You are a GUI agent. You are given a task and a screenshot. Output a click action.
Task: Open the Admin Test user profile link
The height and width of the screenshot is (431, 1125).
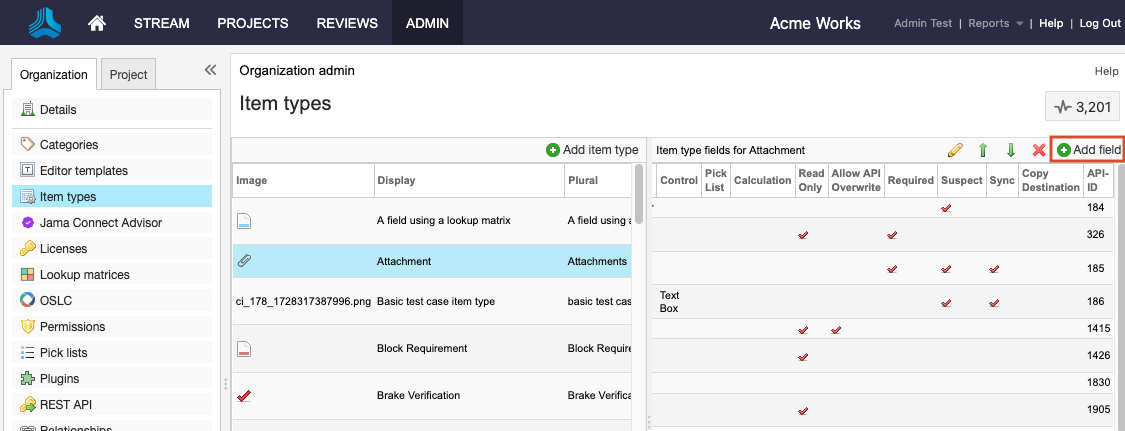point(923,23)
